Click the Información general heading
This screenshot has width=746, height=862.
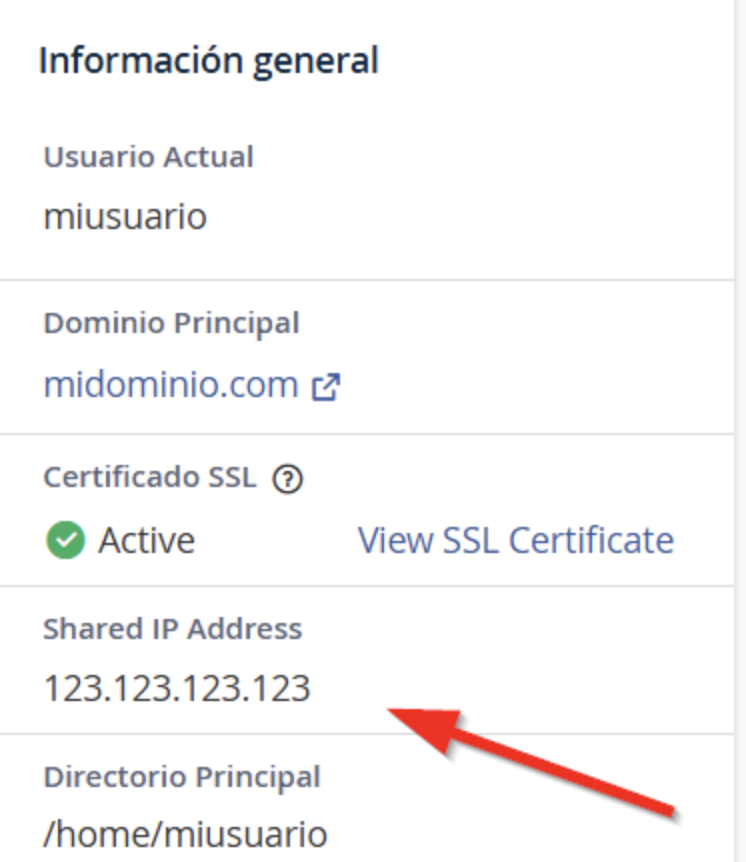click(209, 61)
